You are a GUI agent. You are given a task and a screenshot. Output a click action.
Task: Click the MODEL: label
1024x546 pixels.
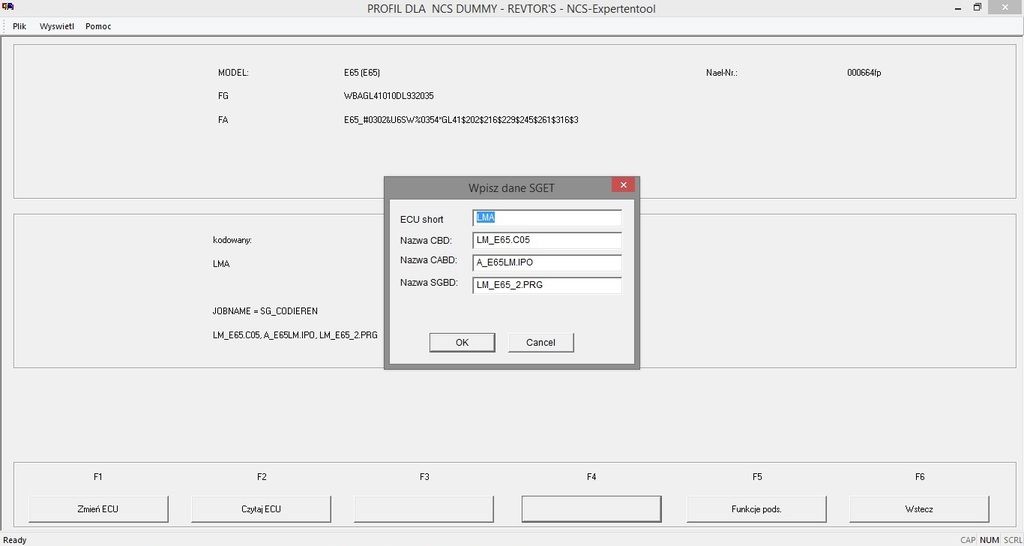(x=233, y=73)
